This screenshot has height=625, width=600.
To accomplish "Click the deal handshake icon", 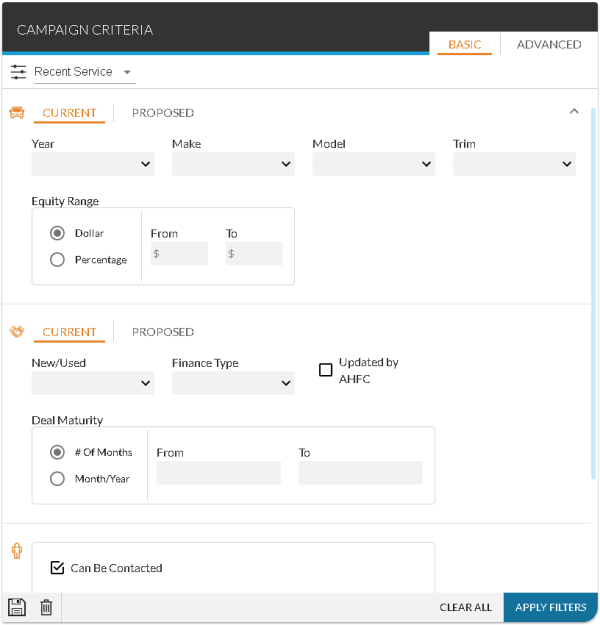I will (17, 332).
